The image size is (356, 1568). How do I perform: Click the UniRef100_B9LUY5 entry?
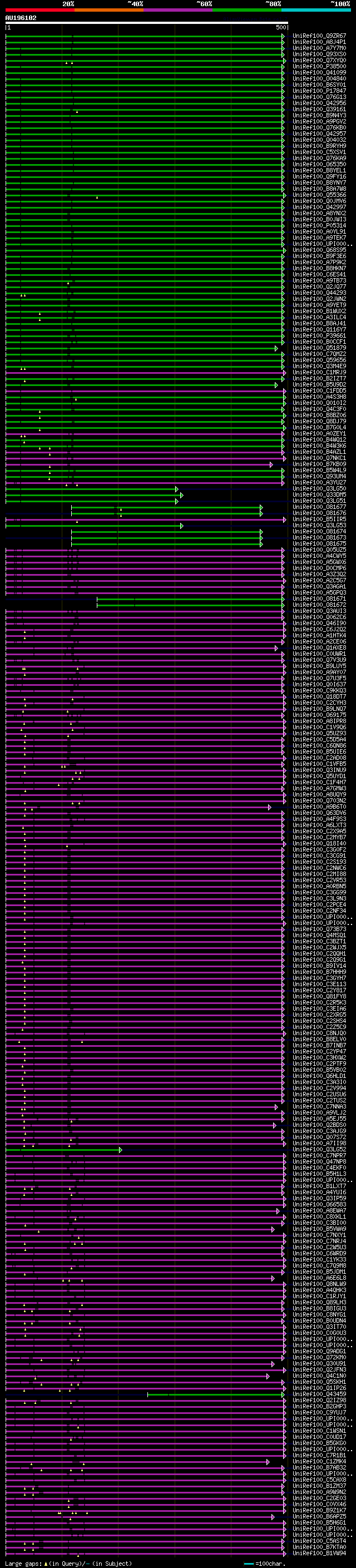click(319, 666)
